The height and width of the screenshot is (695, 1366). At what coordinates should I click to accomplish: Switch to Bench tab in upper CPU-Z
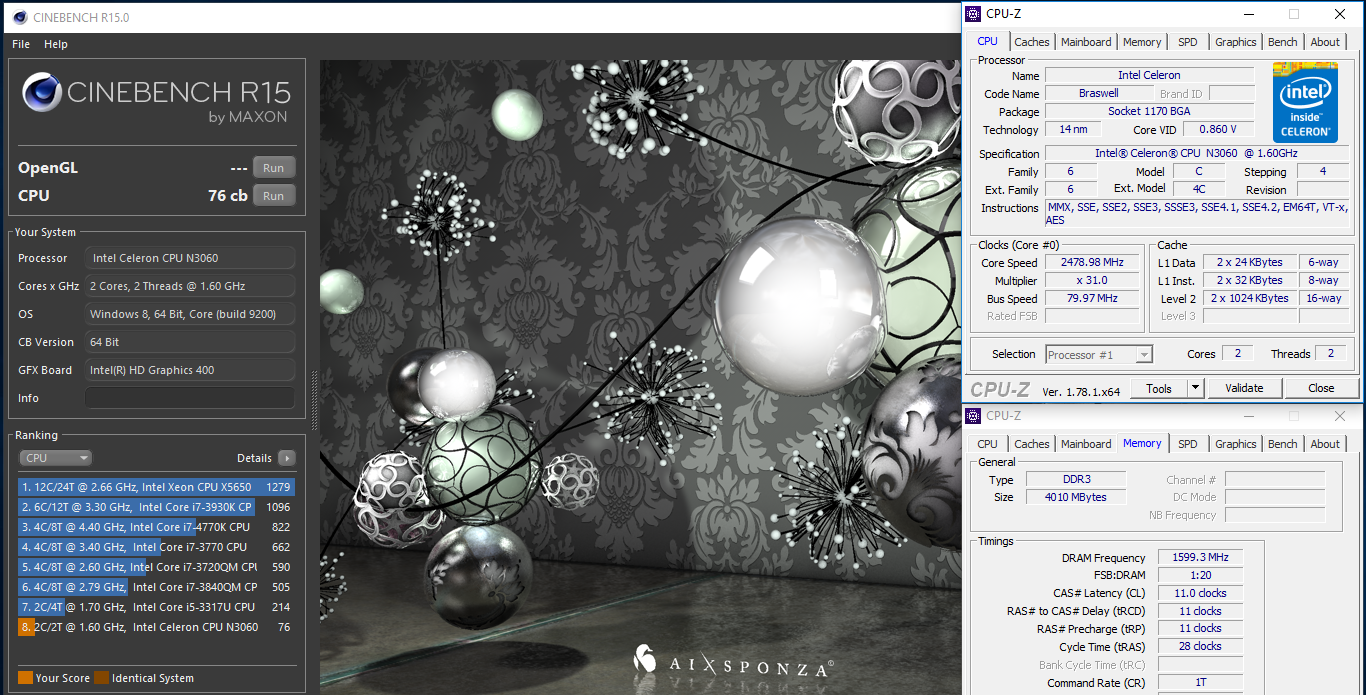click(1283, 42)
